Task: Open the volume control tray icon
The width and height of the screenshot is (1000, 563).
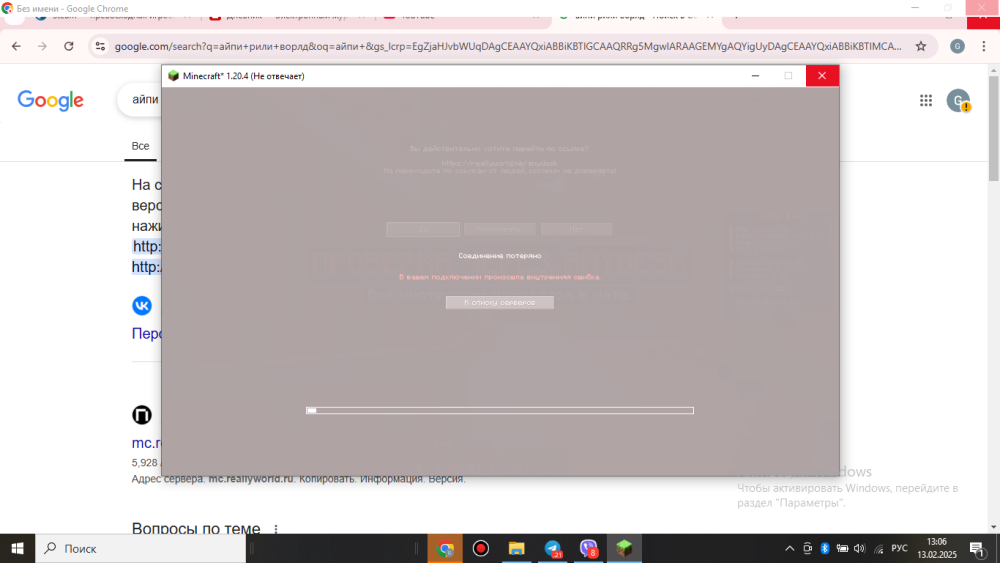Action: point(860,548)
